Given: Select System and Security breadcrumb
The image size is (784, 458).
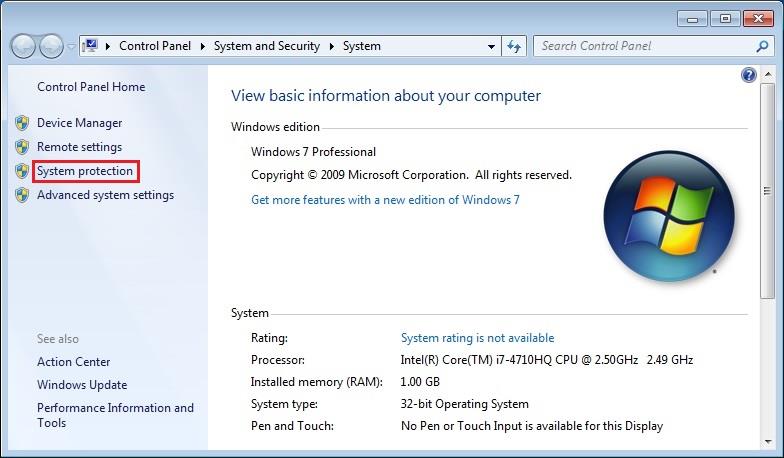Looking at the screenshot, I should pyautogui.click(x=266, y=46).
